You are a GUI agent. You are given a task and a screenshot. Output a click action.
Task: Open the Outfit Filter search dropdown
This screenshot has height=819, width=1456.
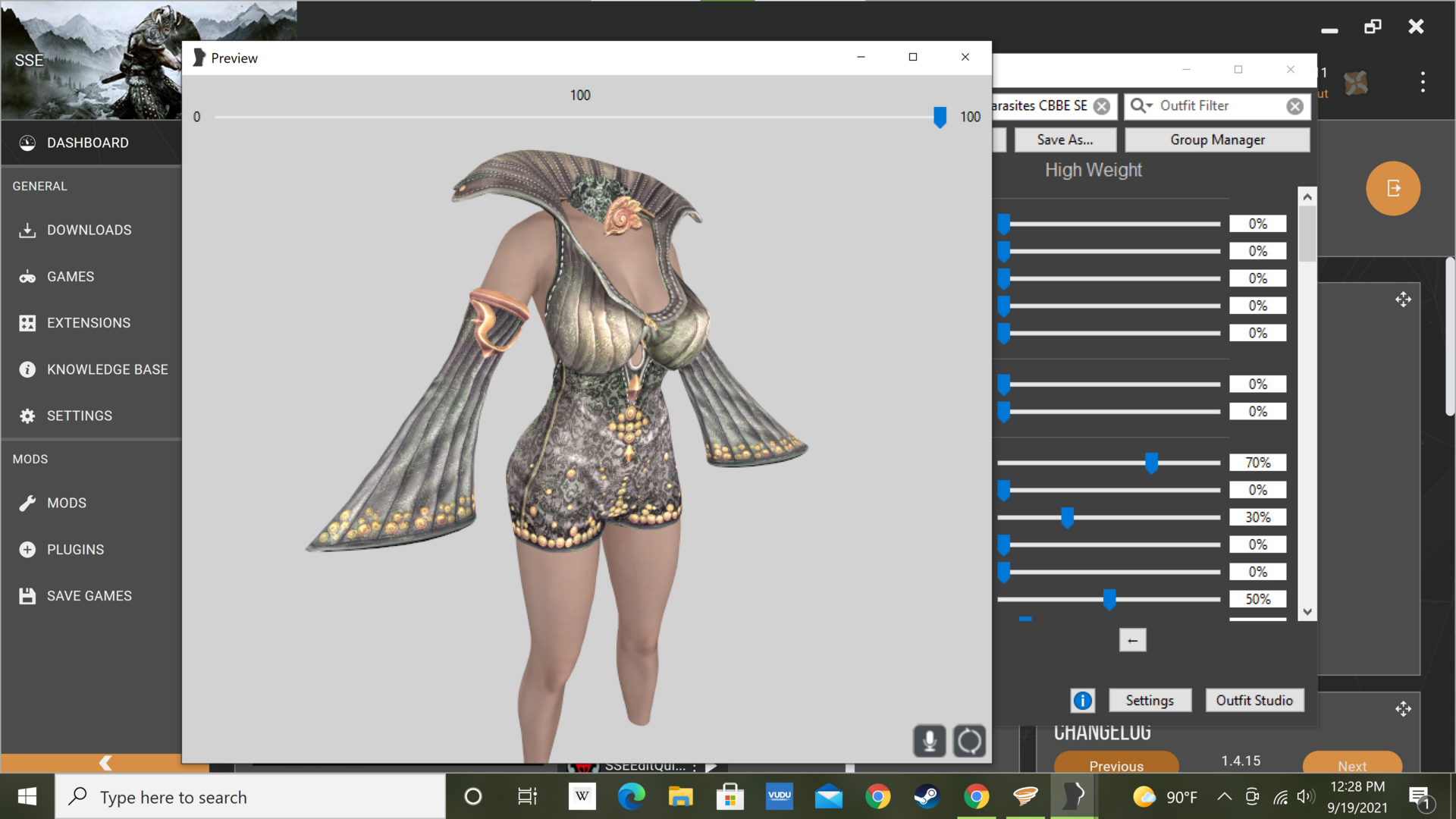tap(1141, 105)
